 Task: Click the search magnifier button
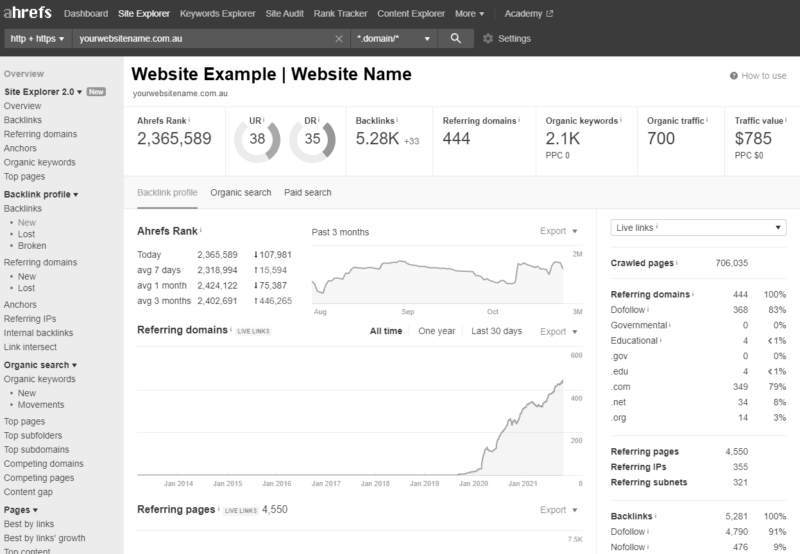tap(456, 38)
